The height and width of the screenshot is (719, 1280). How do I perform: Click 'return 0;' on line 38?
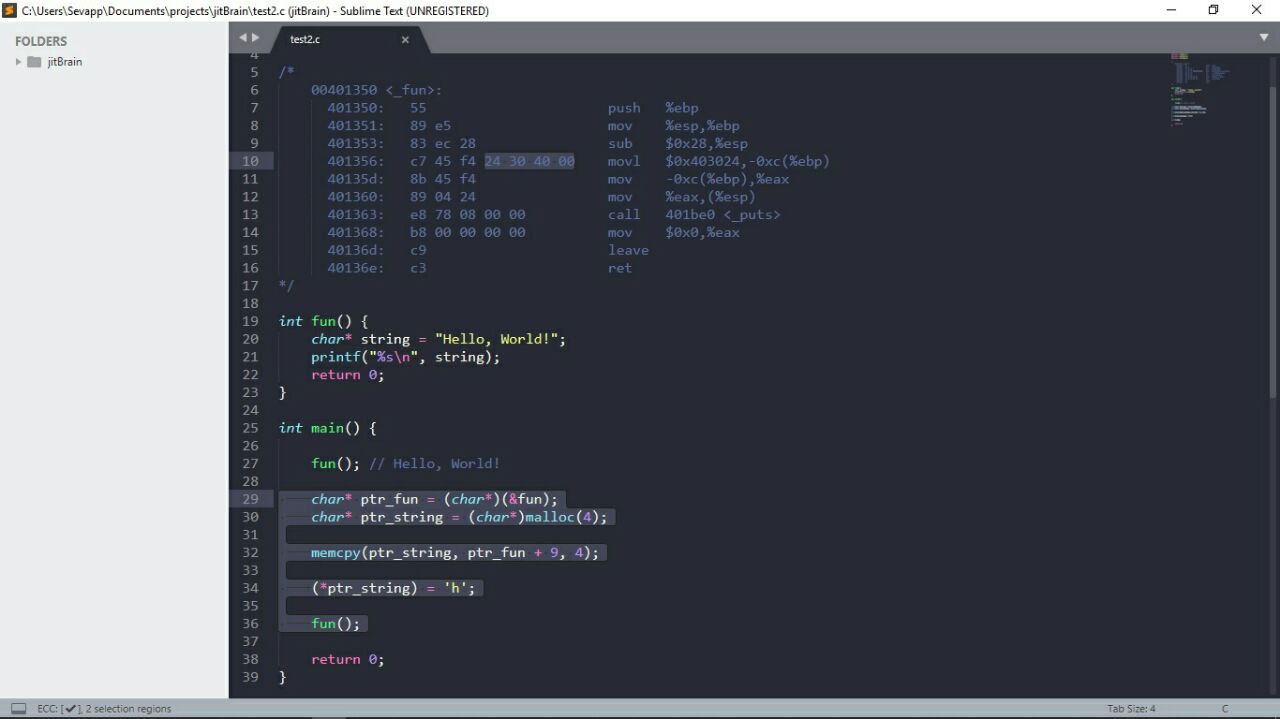coord(348,659)
